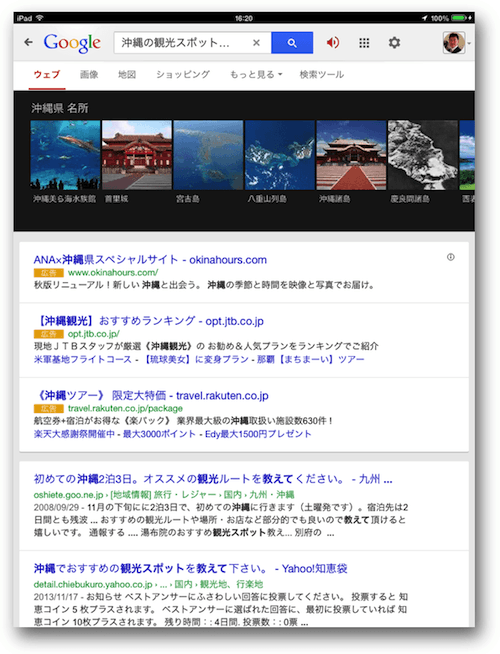Tap the blue magnifier search button

tap(292, 43)
